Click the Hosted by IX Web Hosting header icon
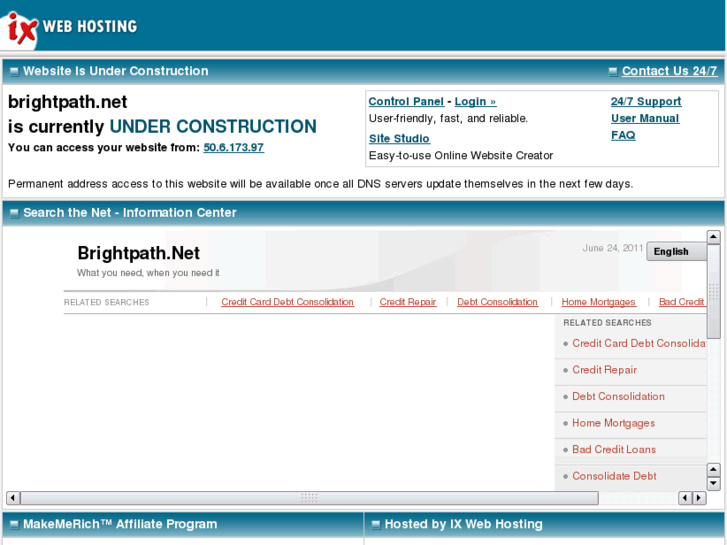This screenshot has width=727, height=545. coord(376,525)
